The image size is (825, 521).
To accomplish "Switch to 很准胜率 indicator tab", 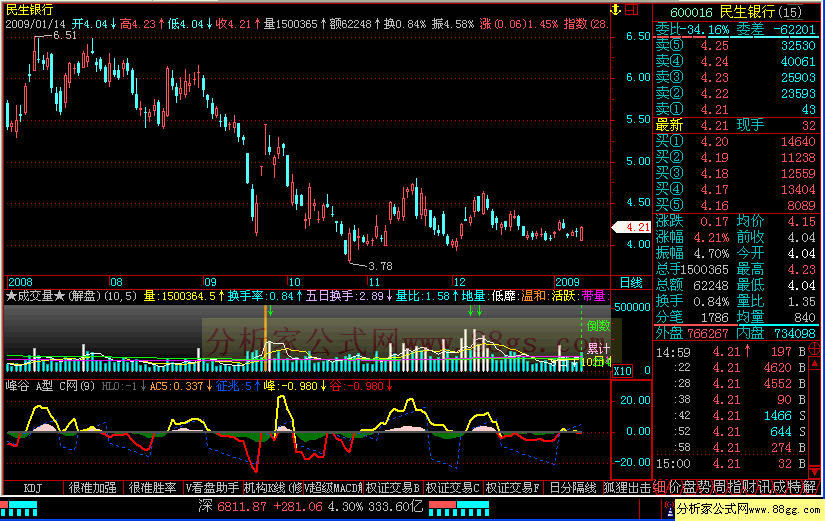I will coord(153,488).
